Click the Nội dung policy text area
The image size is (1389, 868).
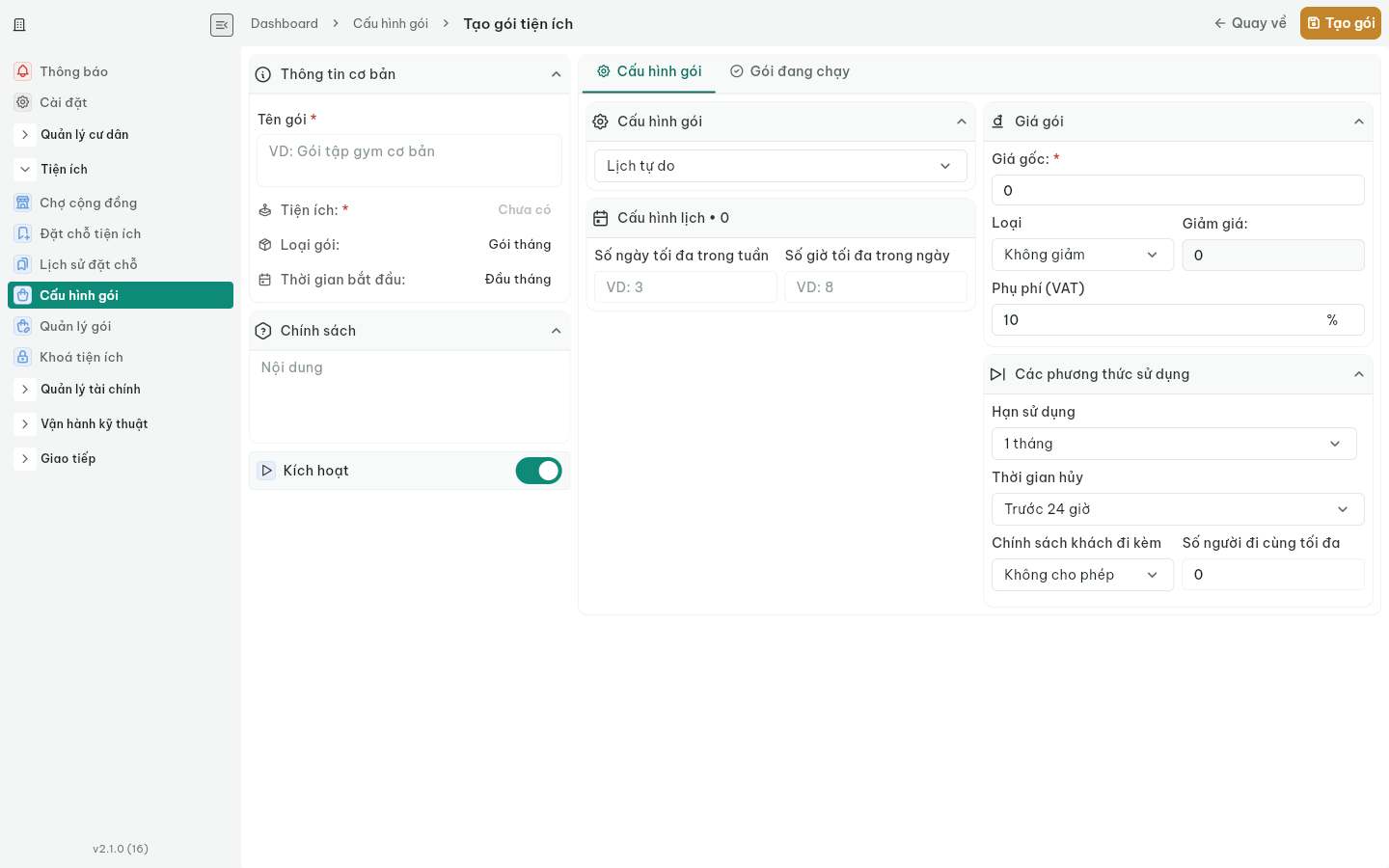point(409,395)
